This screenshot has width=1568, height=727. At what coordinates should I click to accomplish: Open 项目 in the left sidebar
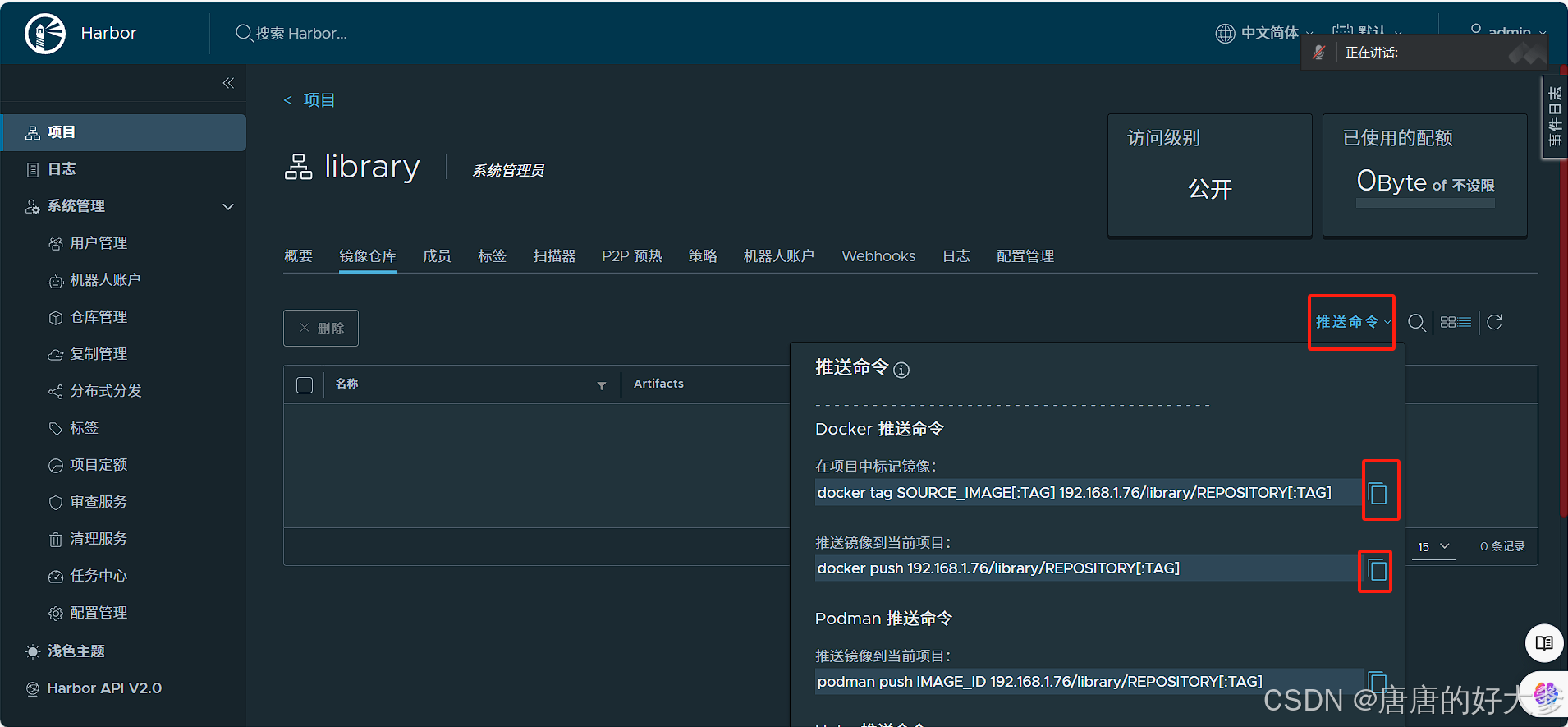click(123, 132)
